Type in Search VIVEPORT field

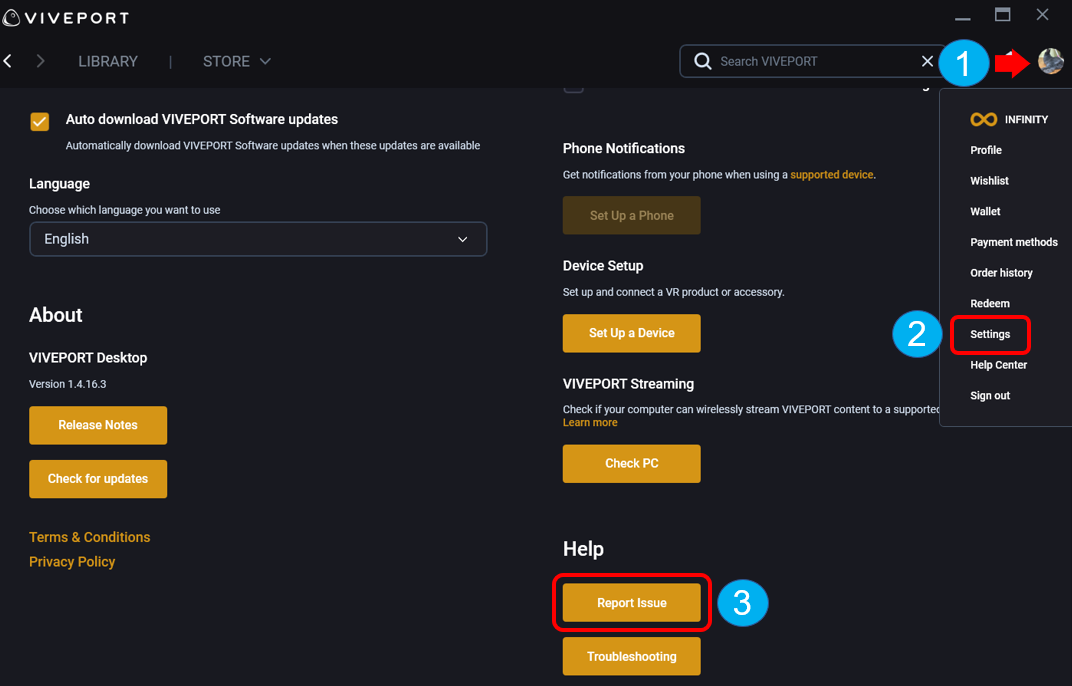tap(814, 62)
